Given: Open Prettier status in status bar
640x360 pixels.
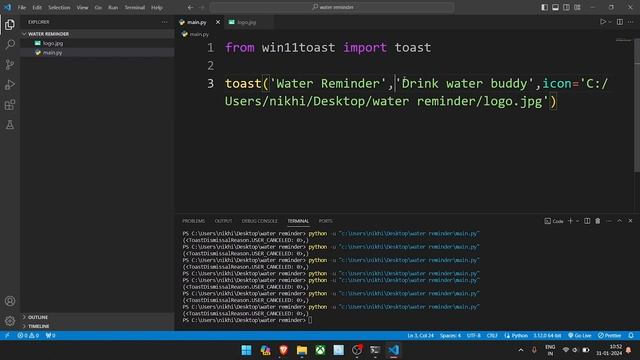Looking at the screenshot, I should point(609,336).
